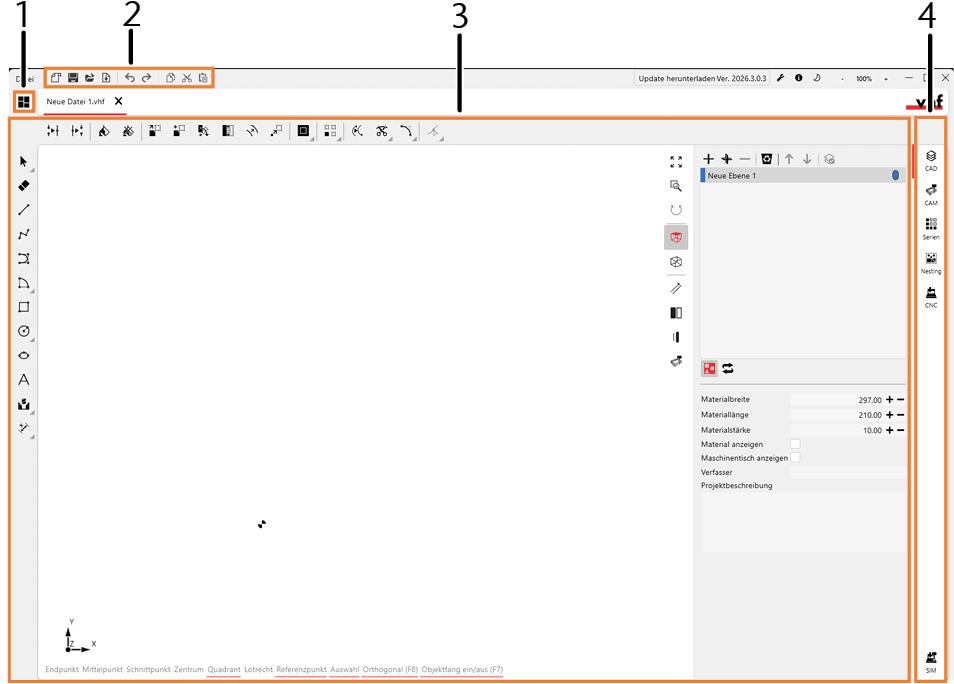
Task: Click the rotate view icon
Action: (x=676, y=210)
